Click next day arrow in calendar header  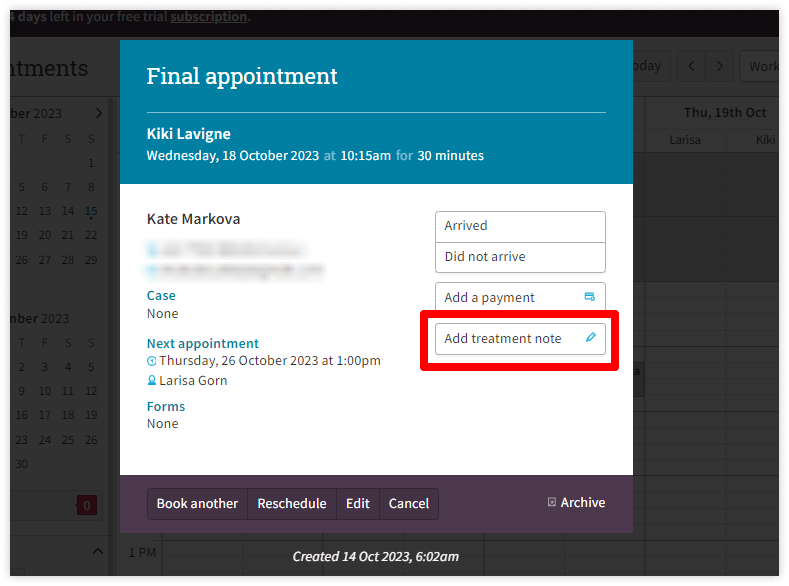720,66
